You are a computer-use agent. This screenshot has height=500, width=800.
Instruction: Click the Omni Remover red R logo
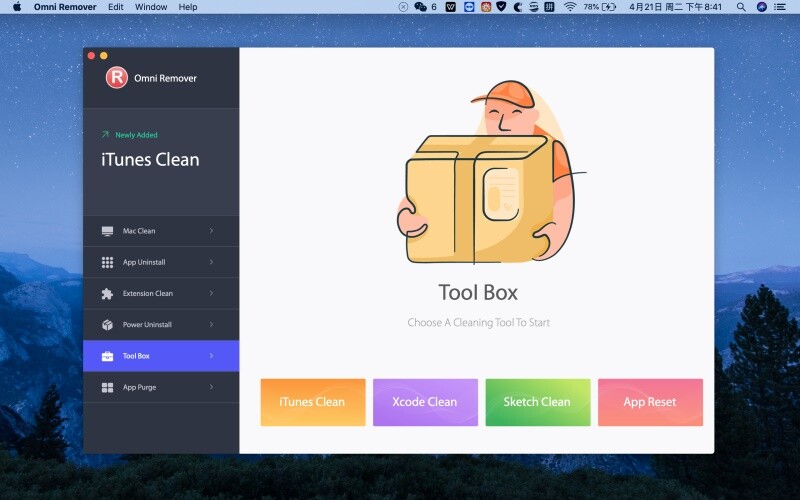pos(117,78)
